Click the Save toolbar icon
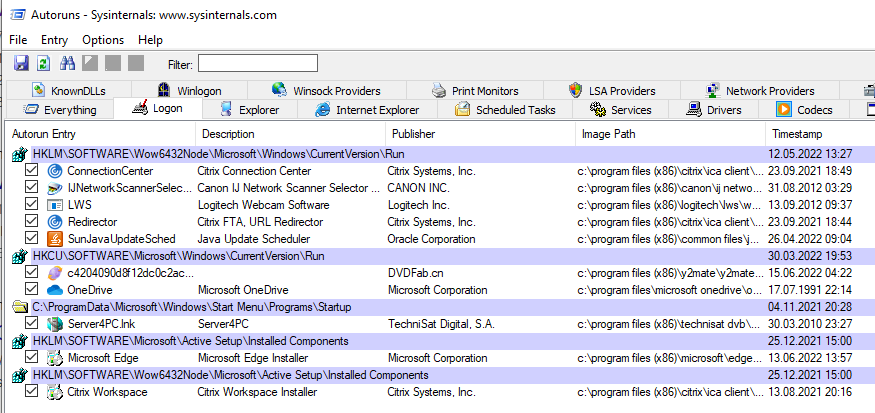The width and height of the screenshot is (875, 413). [x=21, y=63]
